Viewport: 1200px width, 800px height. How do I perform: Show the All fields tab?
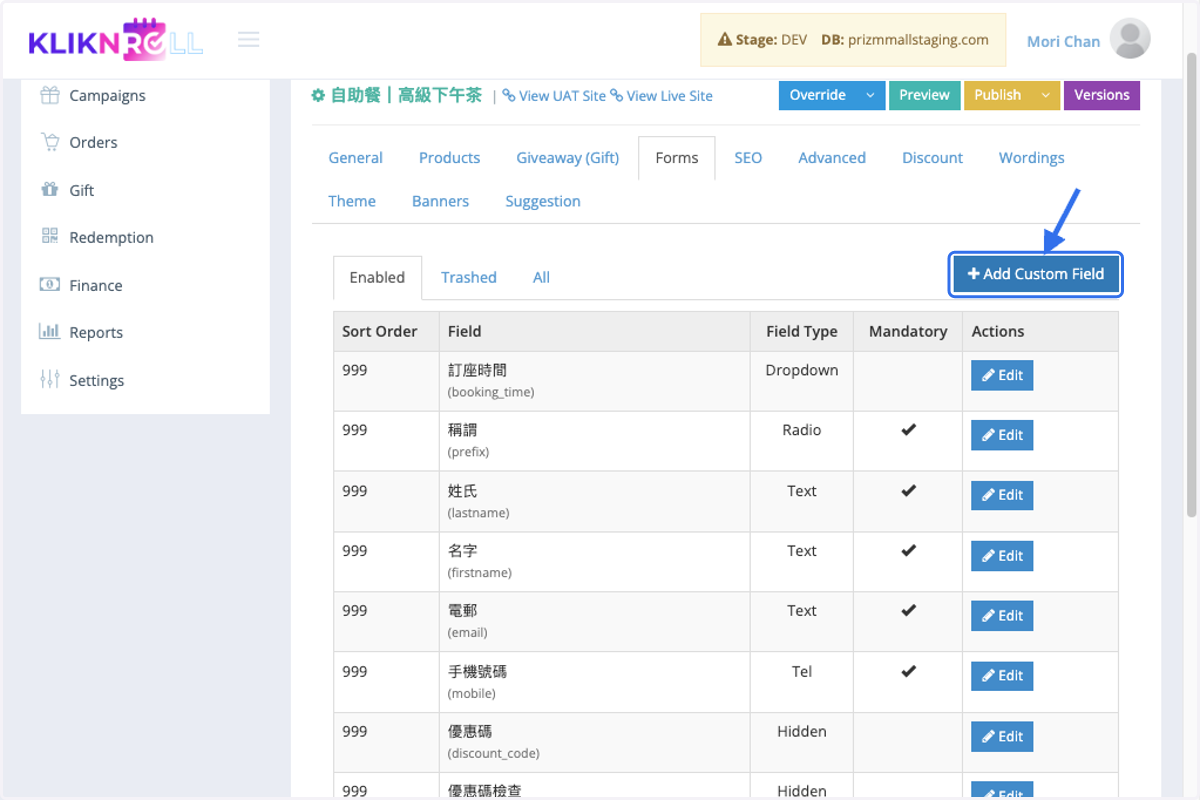point(541,278)
